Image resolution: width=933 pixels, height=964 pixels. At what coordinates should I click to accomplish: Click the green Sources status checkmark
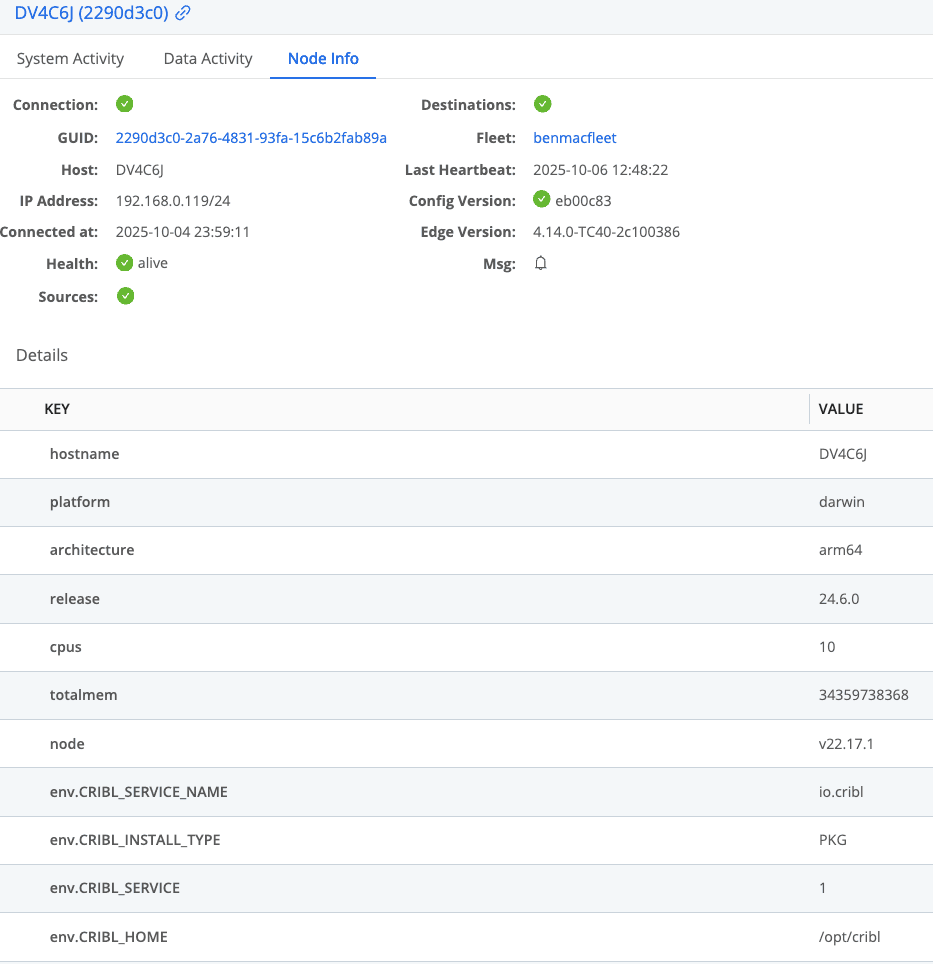click(x=125, y=296)
